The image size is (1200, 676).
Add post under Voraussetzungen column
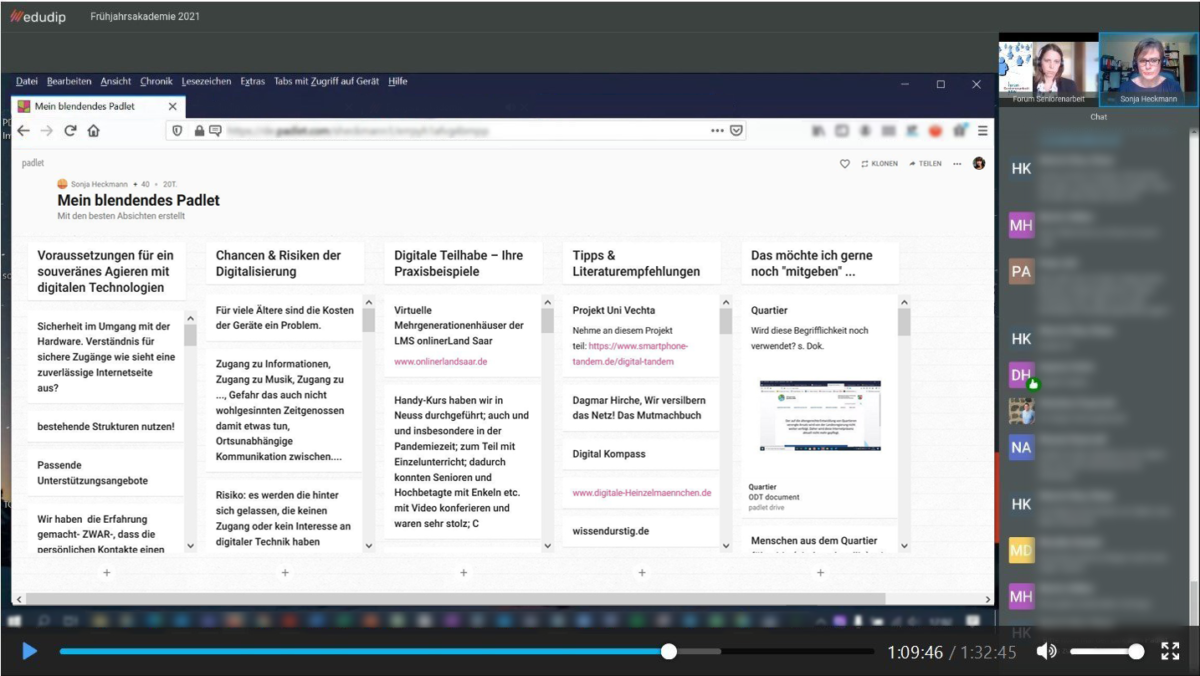click(x=107, y=573)
